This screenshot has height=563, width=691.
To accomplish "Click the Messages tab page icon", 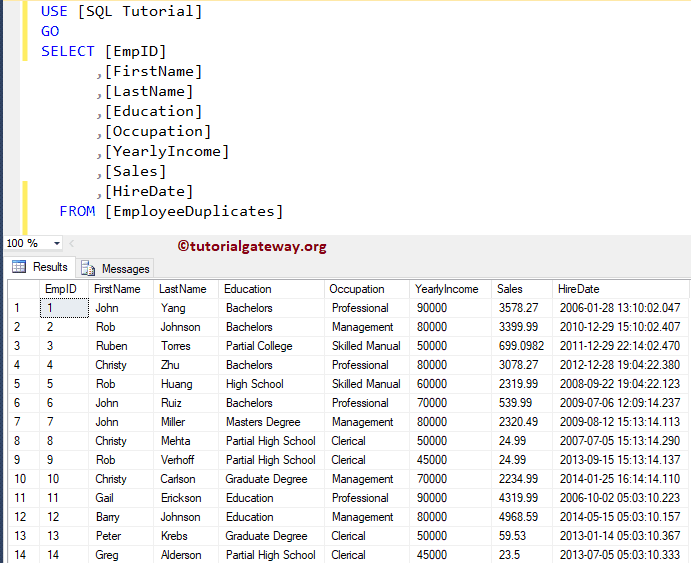I will (x=88, y=268).
